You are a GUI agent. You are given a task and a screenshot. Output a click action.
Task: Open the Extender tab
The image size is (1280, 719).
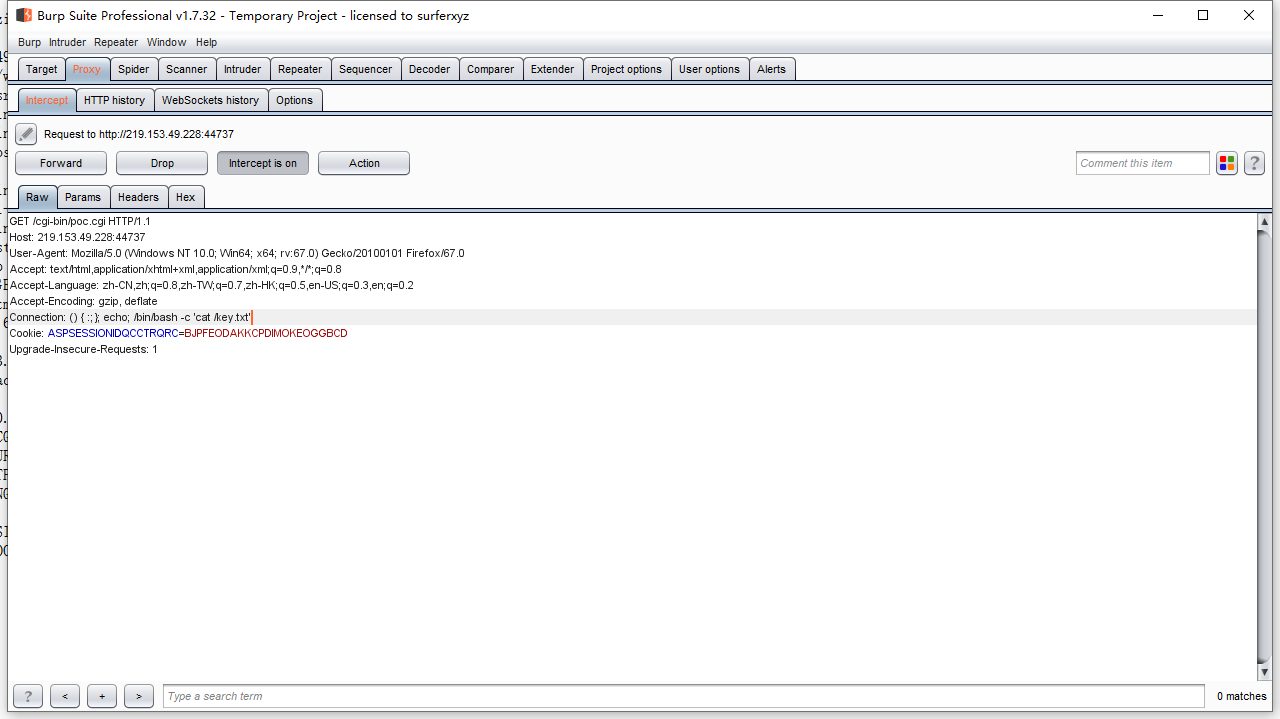pos(553,69)
